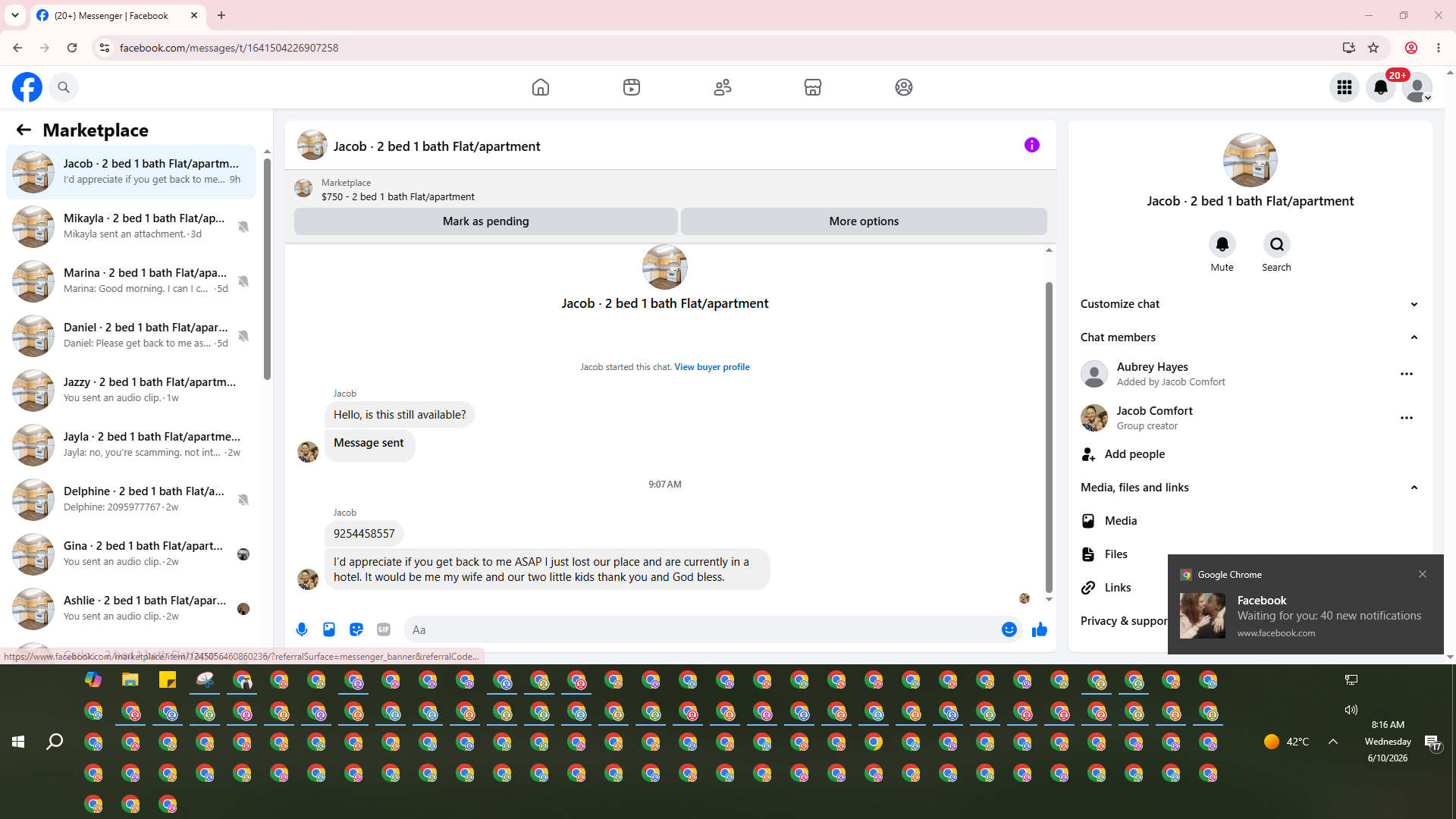Viewport: 1456px width, 819px height.
Task: Open Windows taskbar search
Action: 55,742
